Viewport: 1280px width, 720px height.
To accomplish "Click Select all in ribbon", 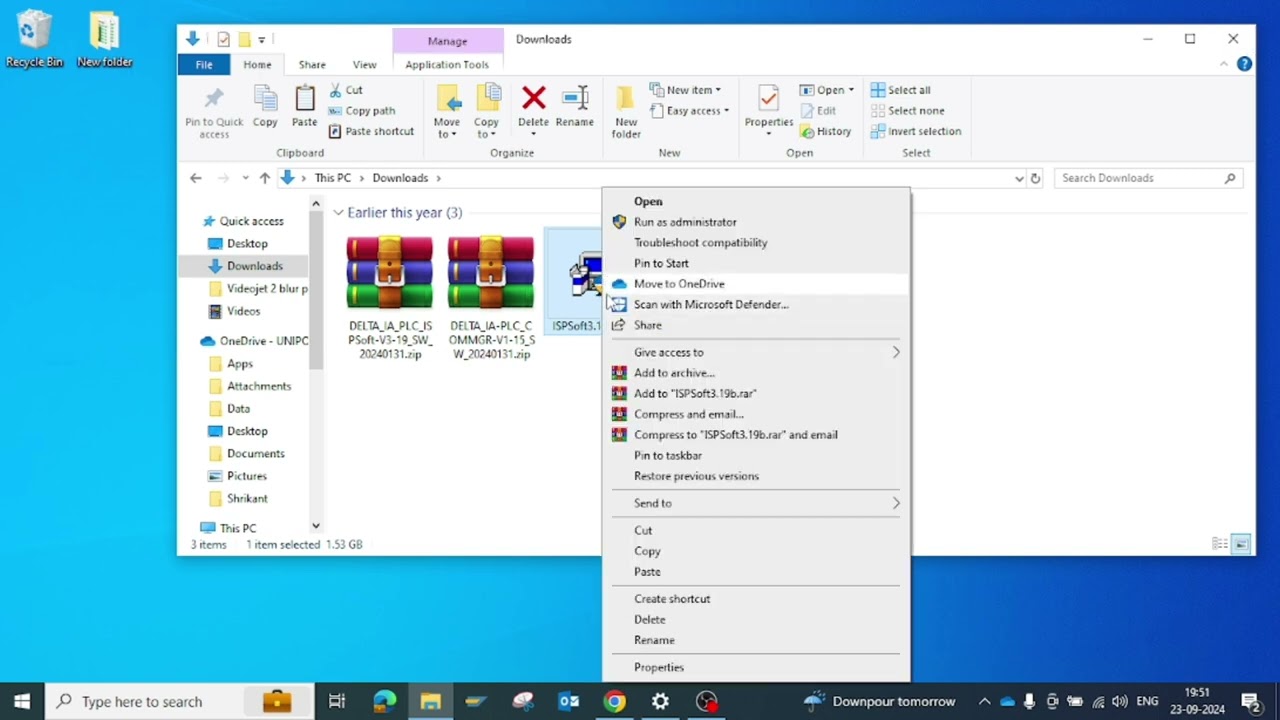I will pyautogui.click(x=900, y=90).
